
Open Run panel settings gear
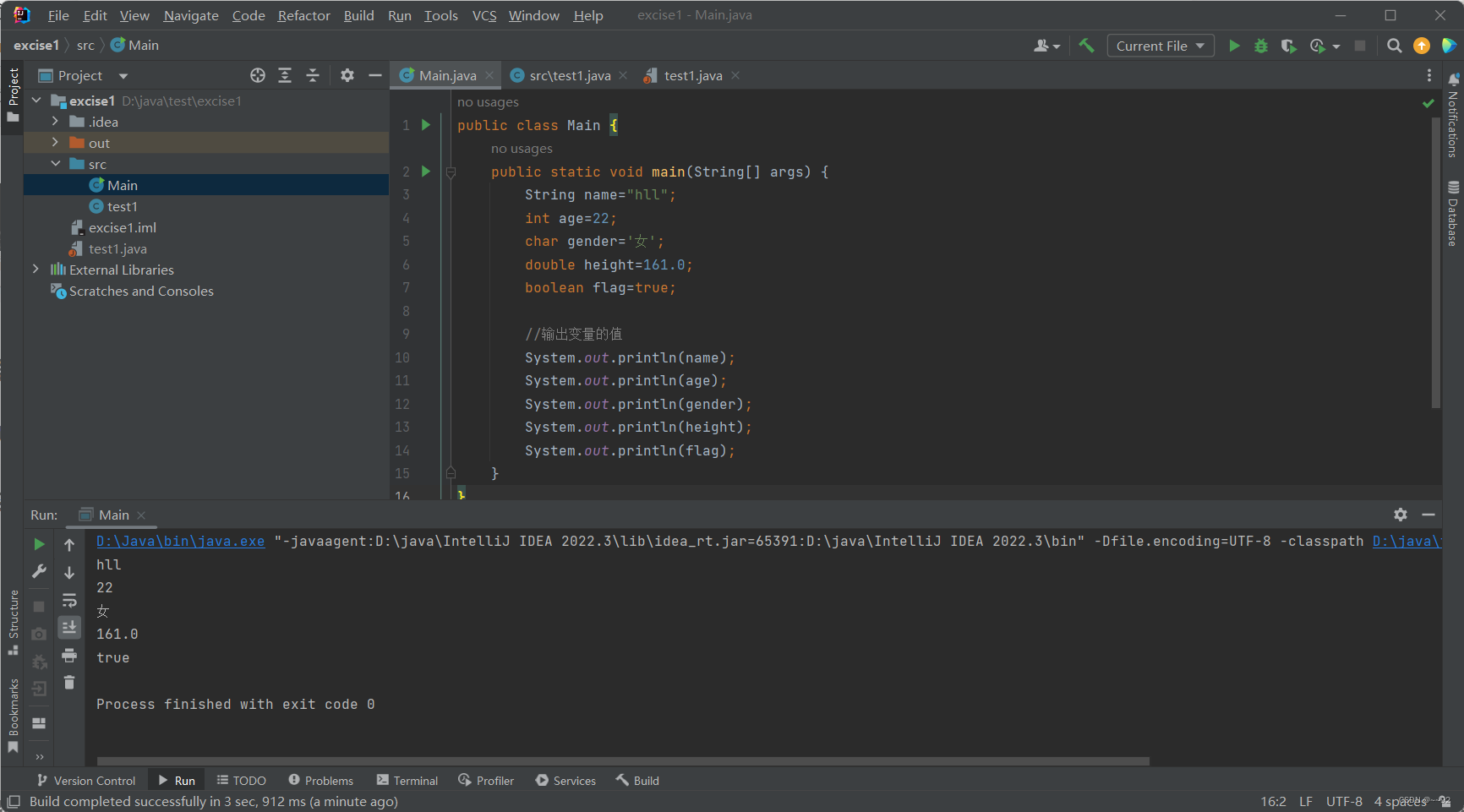pos(1401,515)
